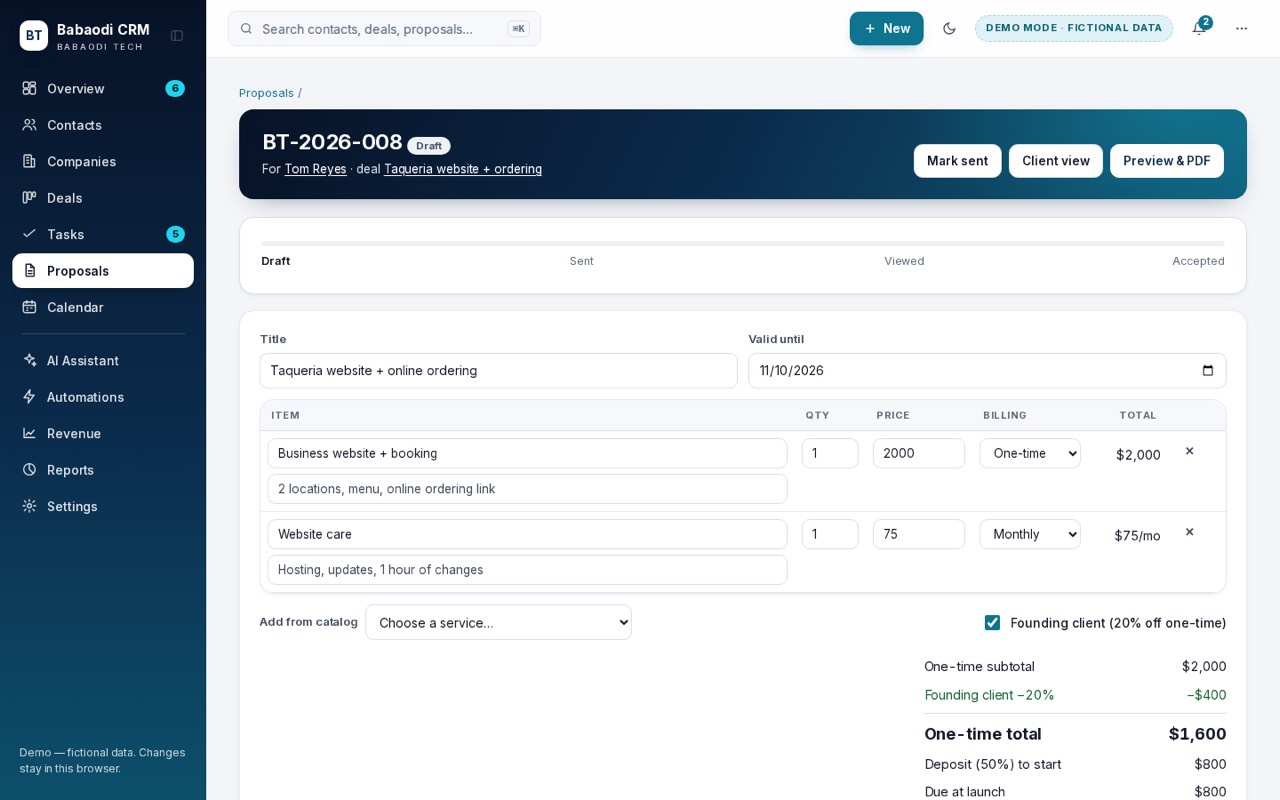Click Preview & PDF
This screenshot has width=1280, height=800.
click(1166, 161)
